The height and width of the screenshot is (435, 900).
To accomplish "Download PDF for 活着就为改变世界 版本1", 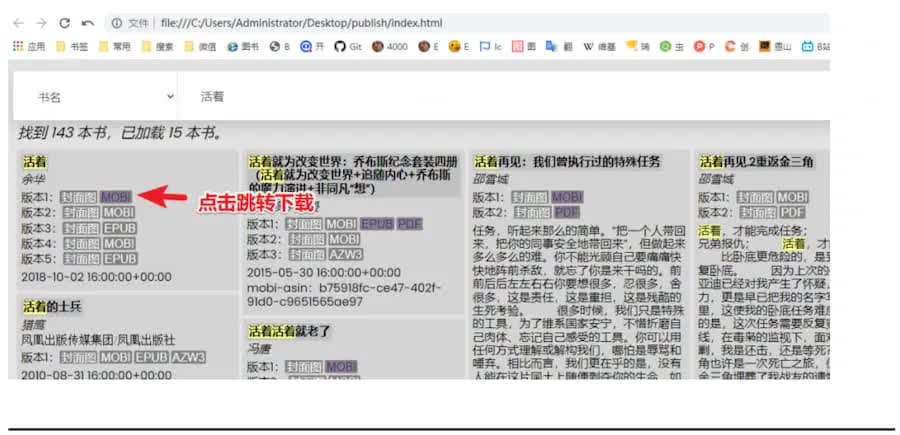I will (410, 224).
